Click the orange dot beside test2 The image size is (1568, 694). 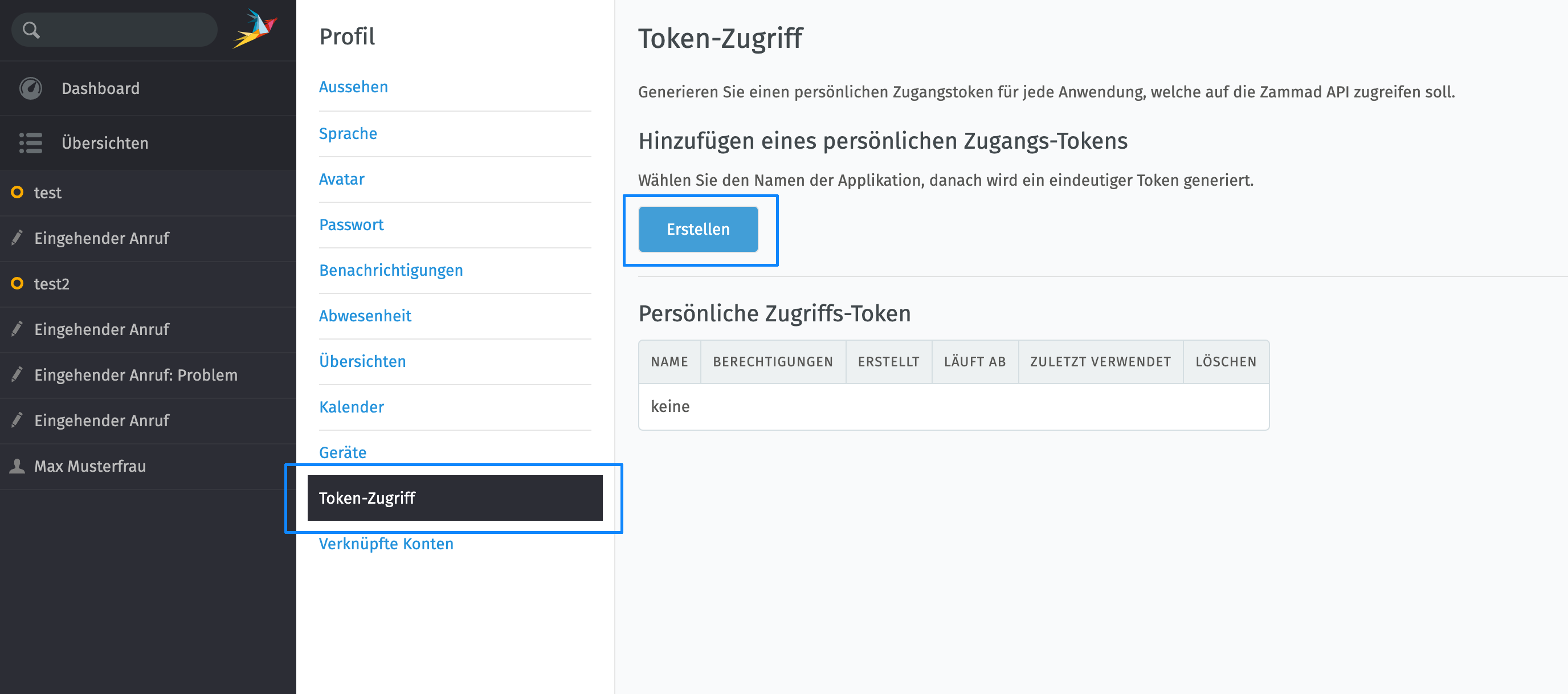coord(17,284)
